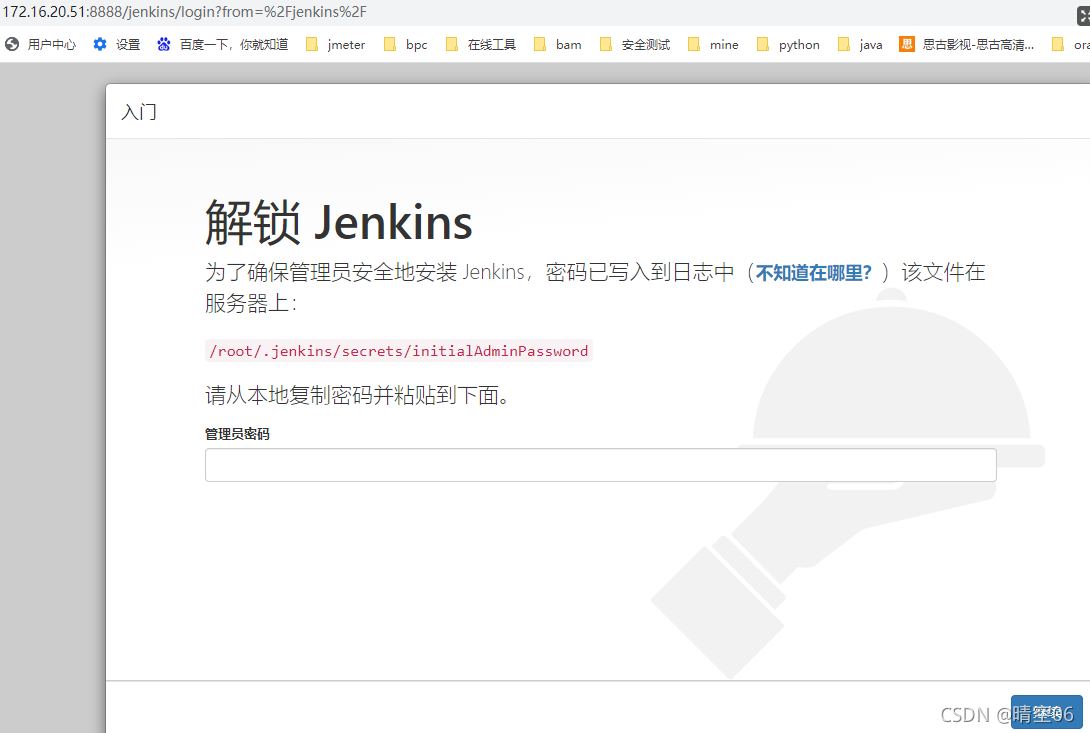Open the bpc bookmark folder
Viewport: 1090px width, 733px height.
406,45
